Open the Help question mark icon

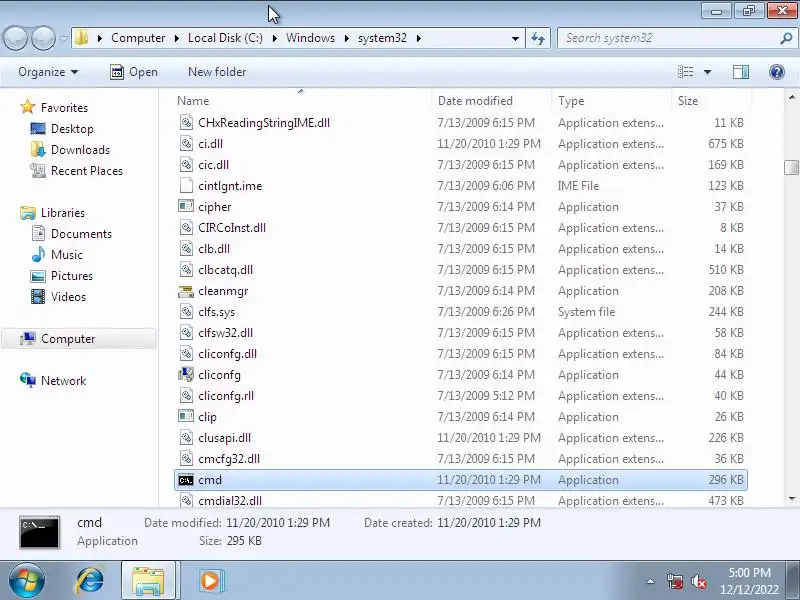[777, 72]
